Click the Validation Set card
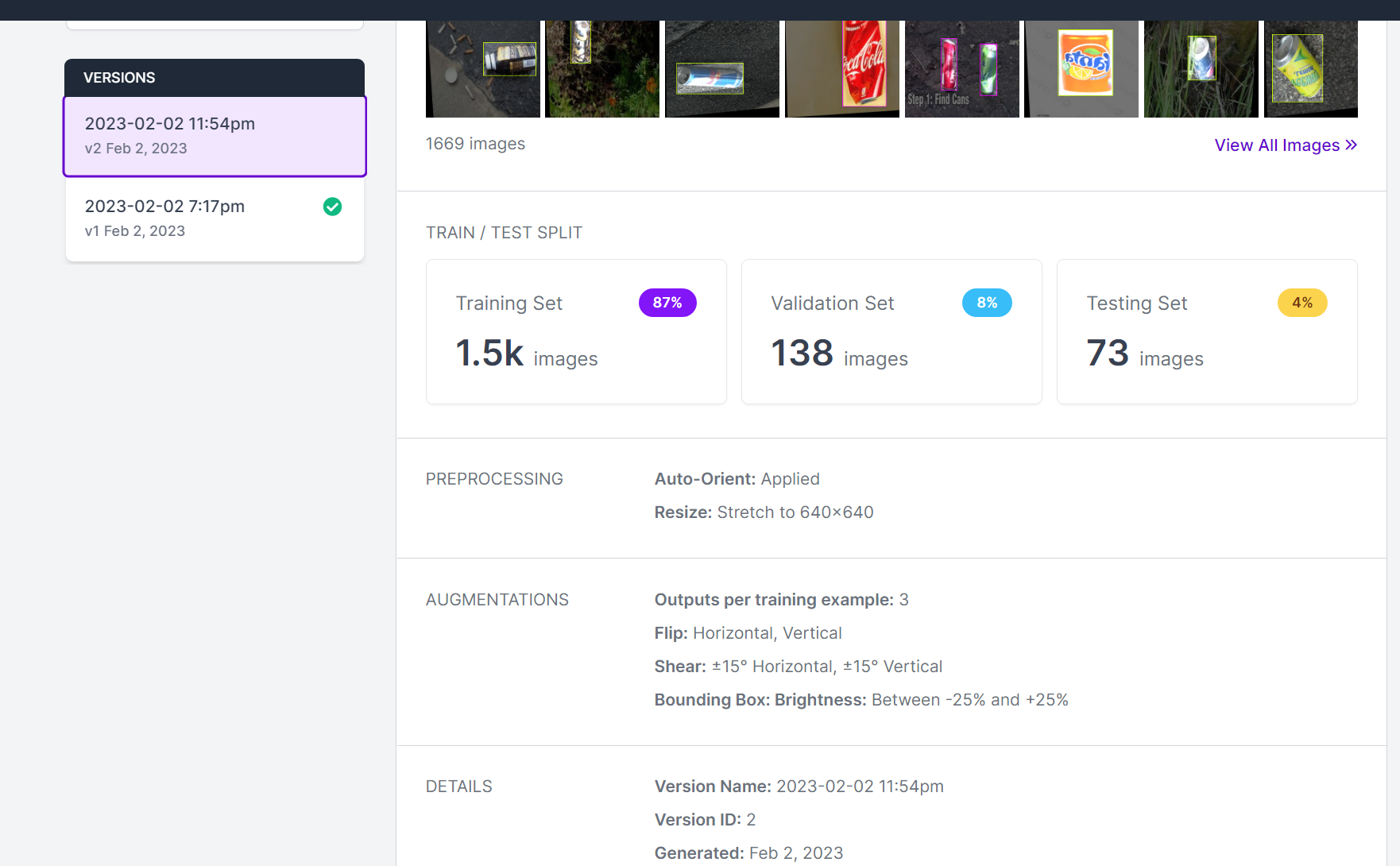Image resolution: width=1400 pixels, height=866 pixels. point(891,331)
